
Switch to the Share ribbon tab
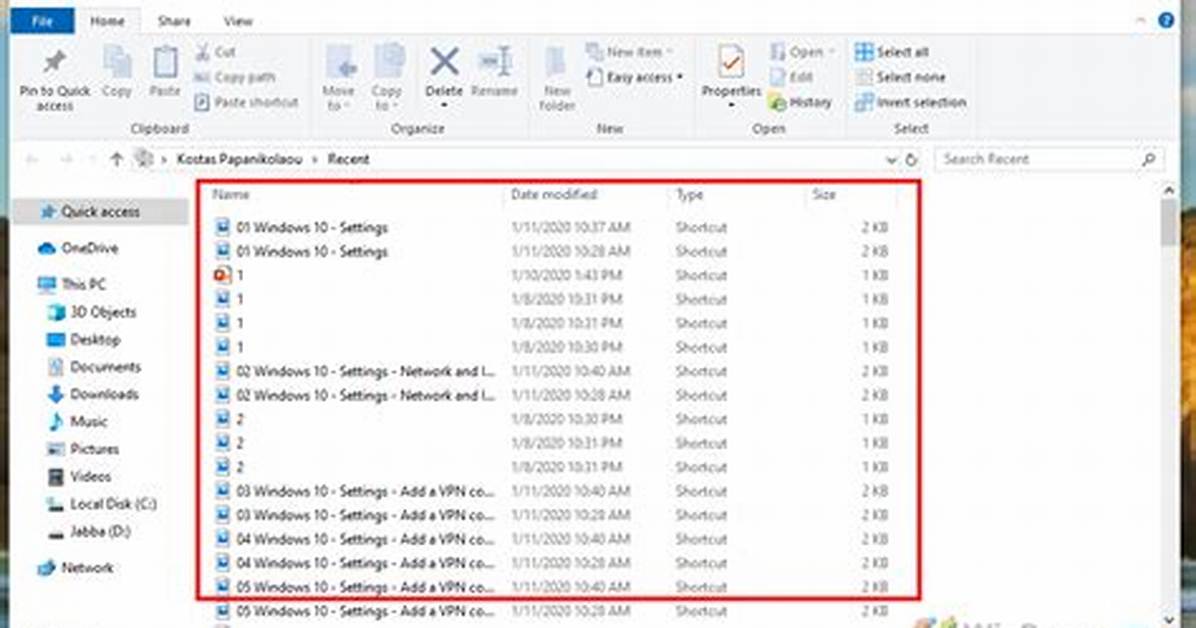click(174, 21)
